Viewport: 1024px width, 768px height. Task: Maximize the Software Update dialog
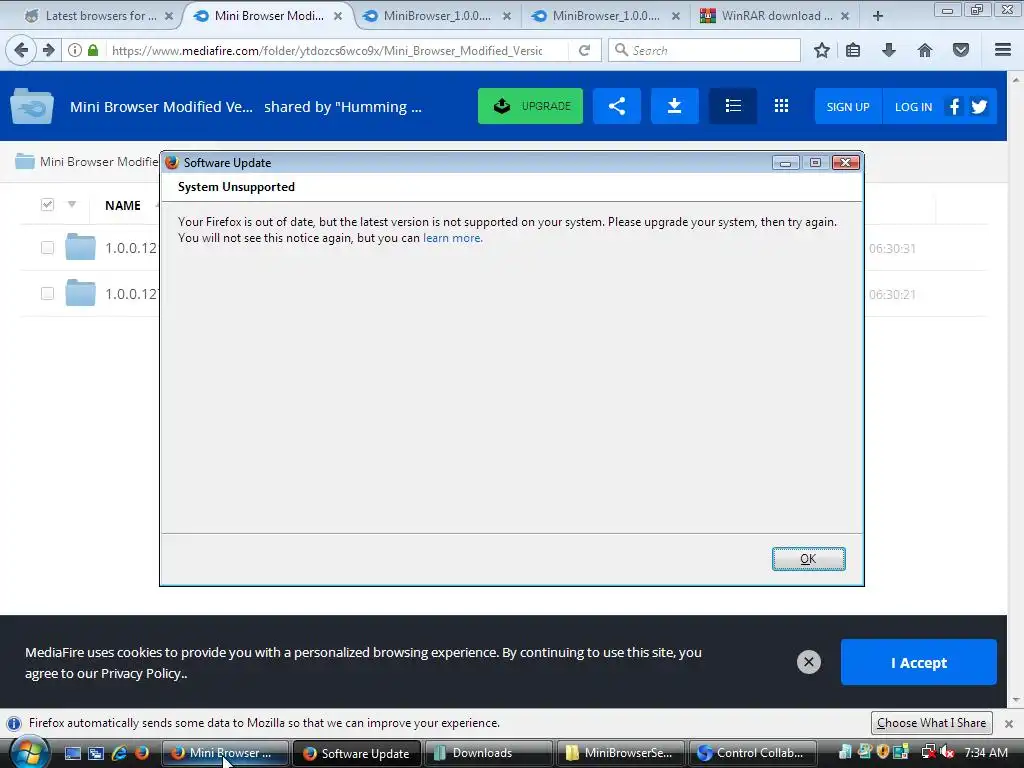(x=815, y=163)
